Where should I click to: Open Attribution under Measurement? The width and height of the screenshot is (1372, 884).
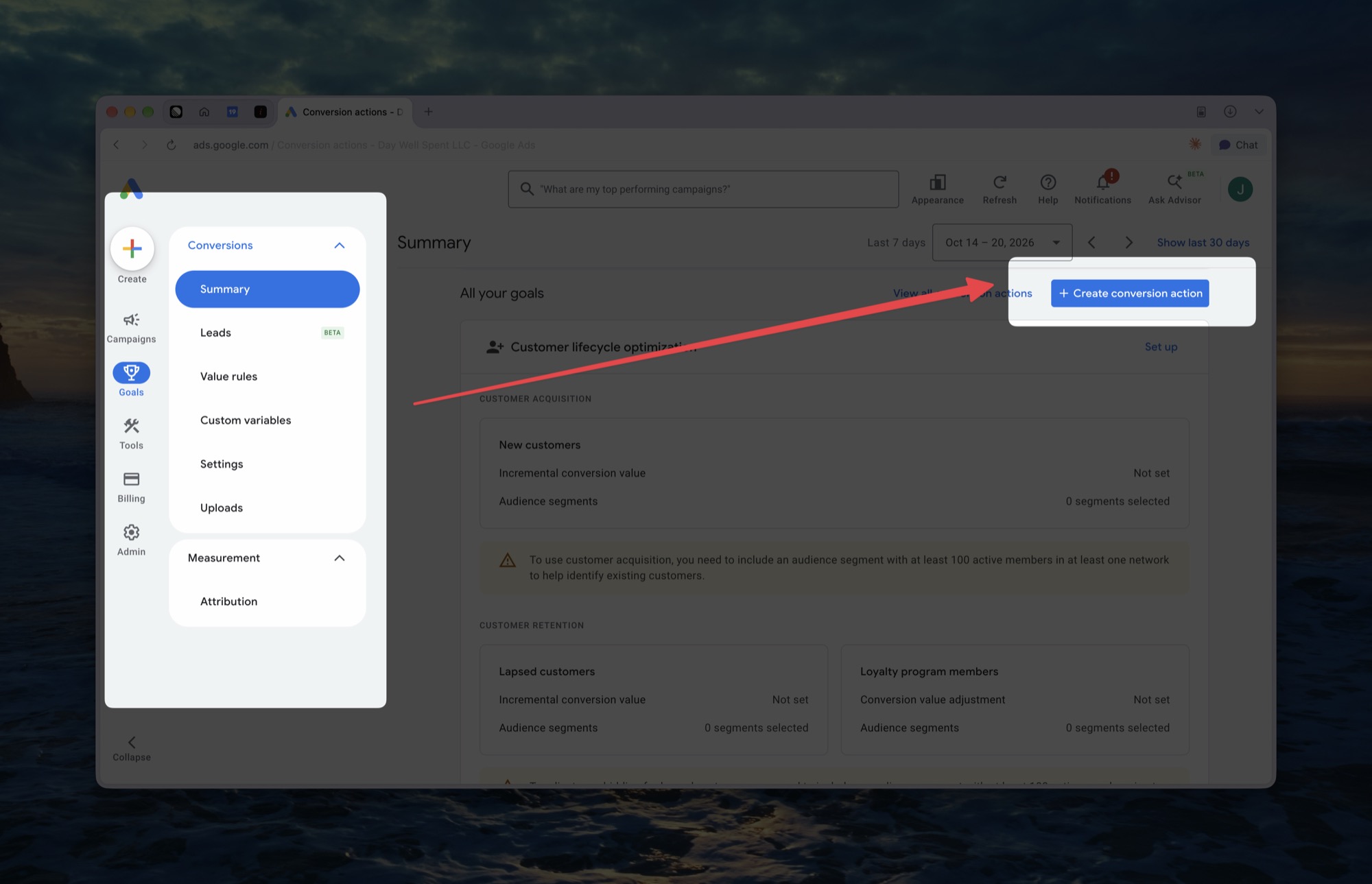click(x=268, y=601)
